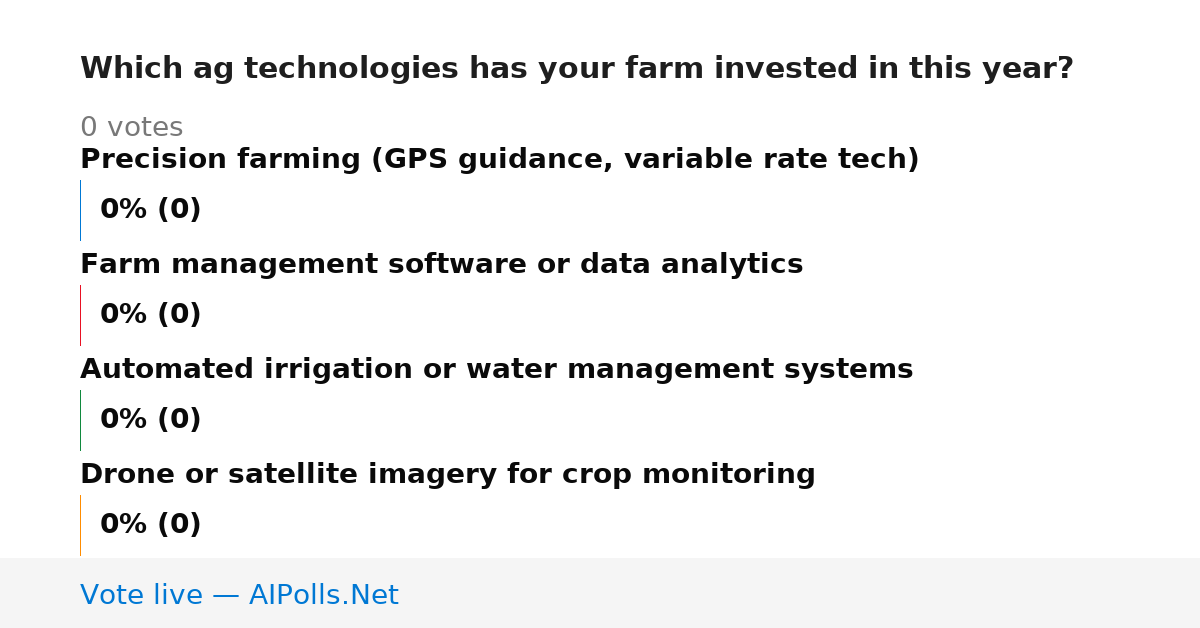Pick Automated irrigation or water management systems
The height and width of the screenshot is (628, 1200).
(x=496, y=370)
